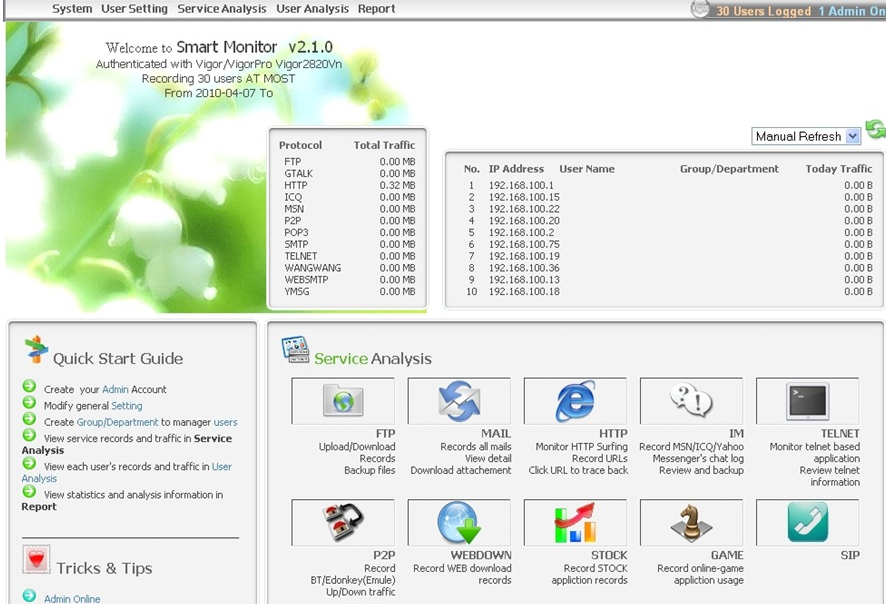The height and width of the screenshot is (604, 886).
Task: Click the Quick Start Guide signpost icon
Action: pyautogui.click(x=36, y=349)
